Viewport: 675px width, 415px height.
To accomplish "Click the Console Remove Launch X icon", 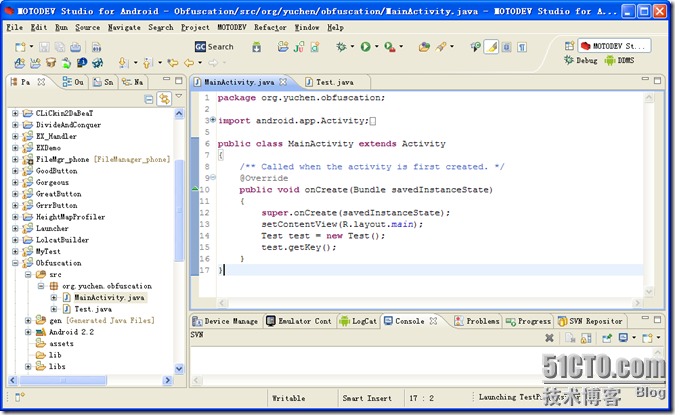I will tap(549, 338).
